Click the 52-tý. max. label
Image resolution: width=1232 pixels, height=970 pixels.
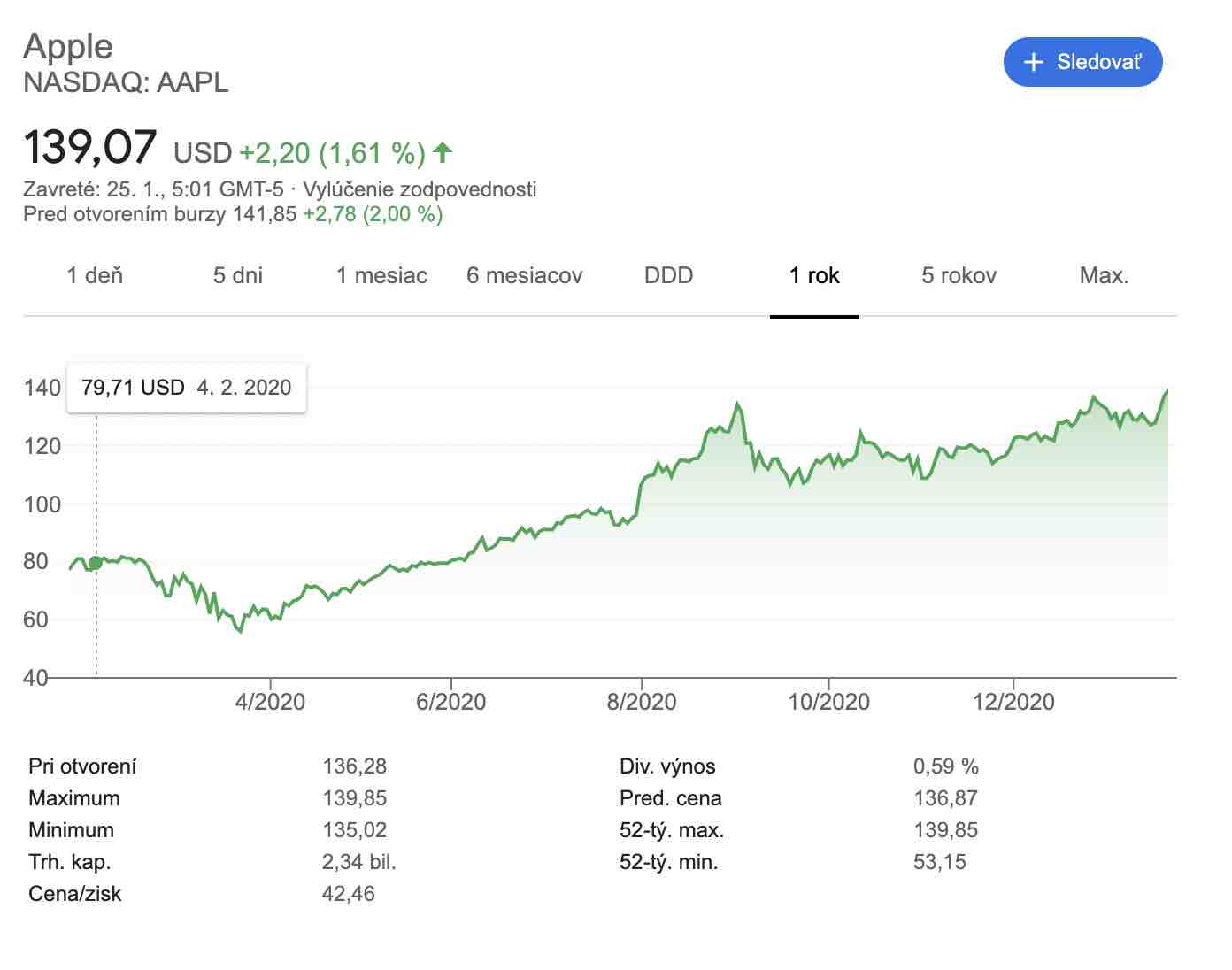[x=672, y=830]
